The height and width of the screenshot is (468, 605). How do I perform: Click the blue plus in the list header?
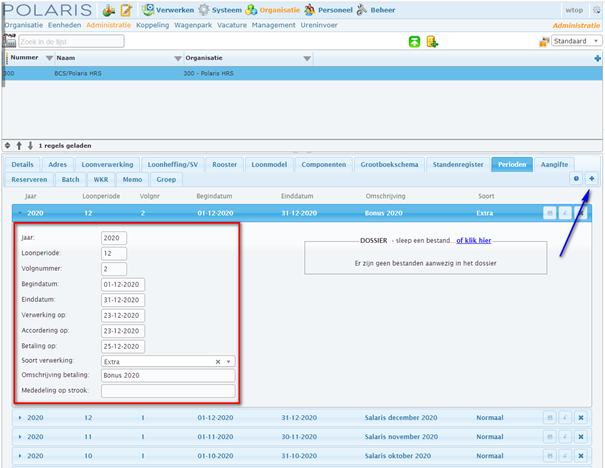pyautogui.click(x=597, y=58)
